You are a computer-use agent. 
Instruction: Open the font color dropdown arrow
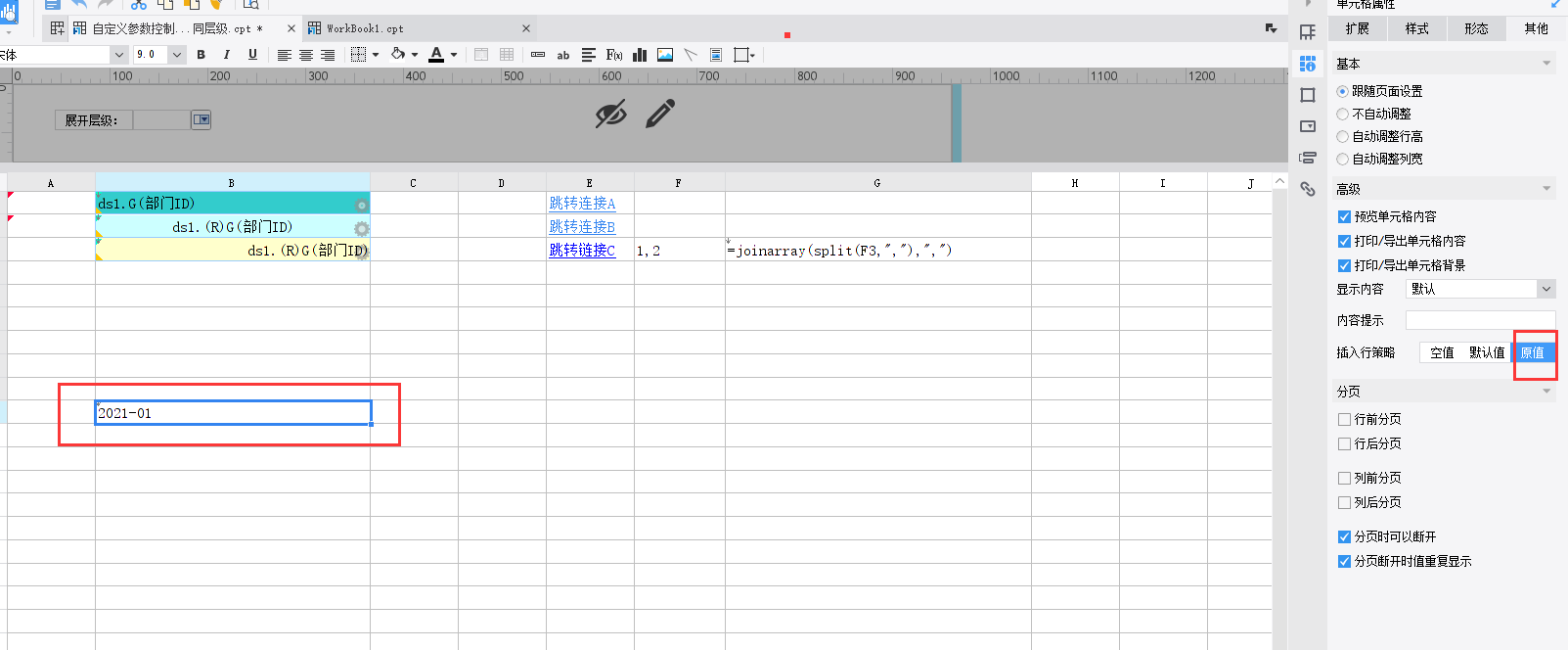(x=454, y=55)
